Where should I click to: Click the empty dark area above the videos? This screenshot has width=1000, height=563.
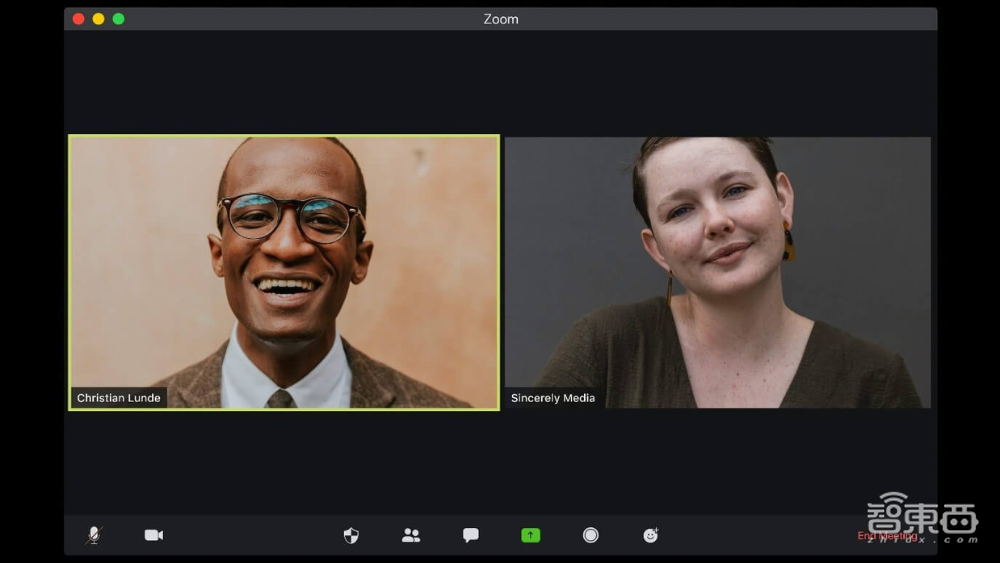coord(500,82)
